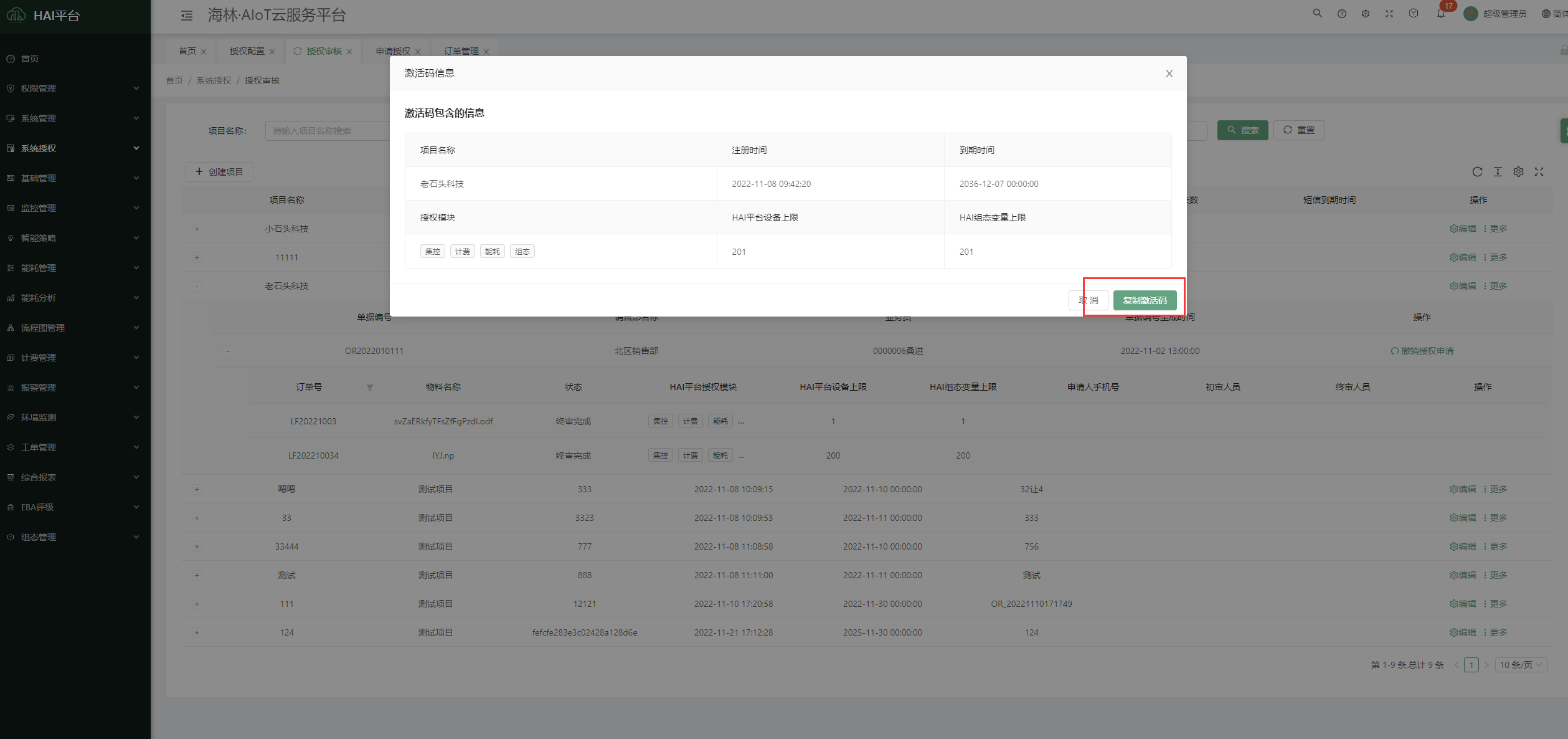
Task: Open the table column settings gear
Action: point(1518,172)
